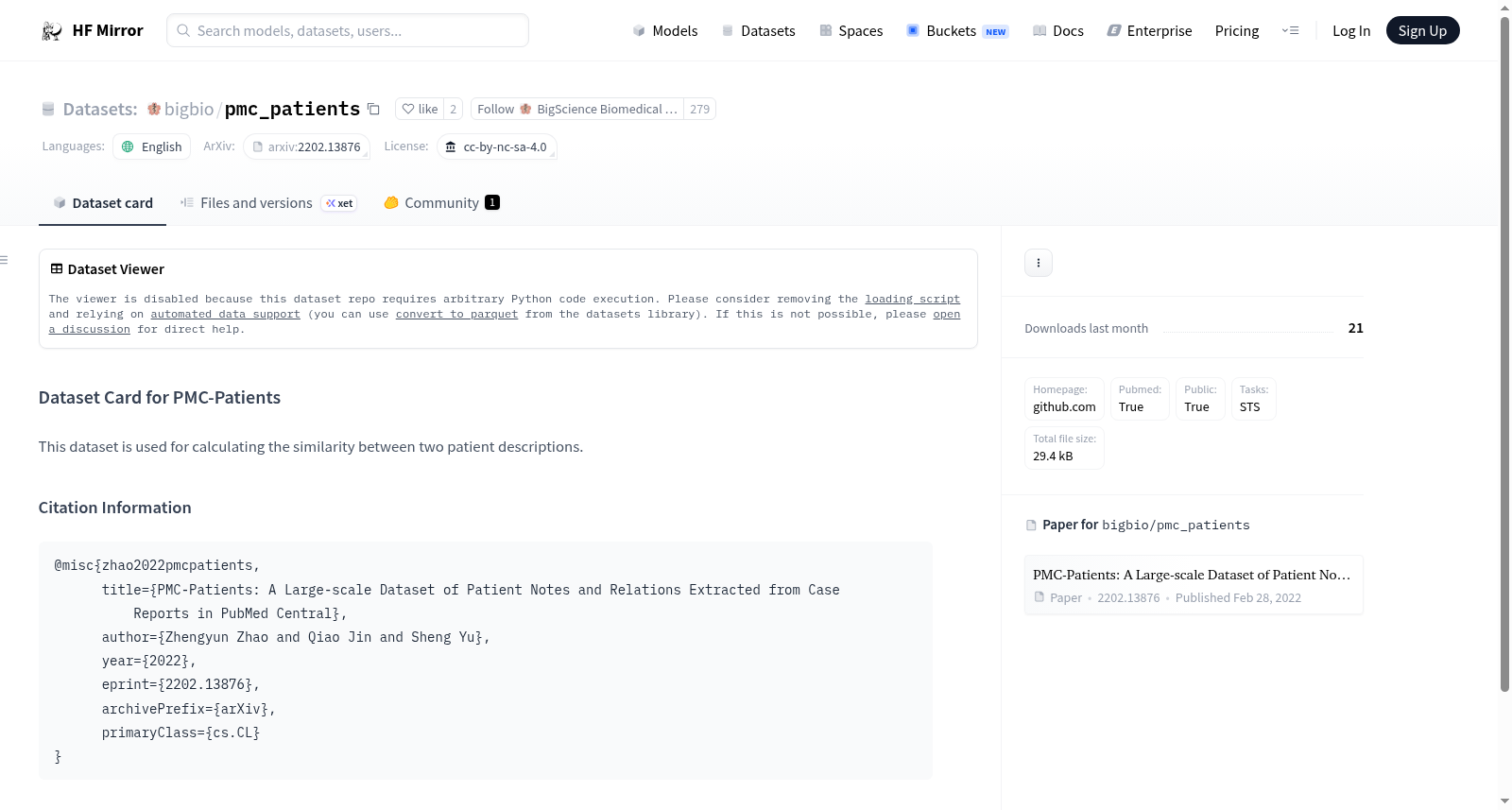Open Buckets from the navigation bar
The height and width of the screenshot is (810, 1512).
pos(957,31)
